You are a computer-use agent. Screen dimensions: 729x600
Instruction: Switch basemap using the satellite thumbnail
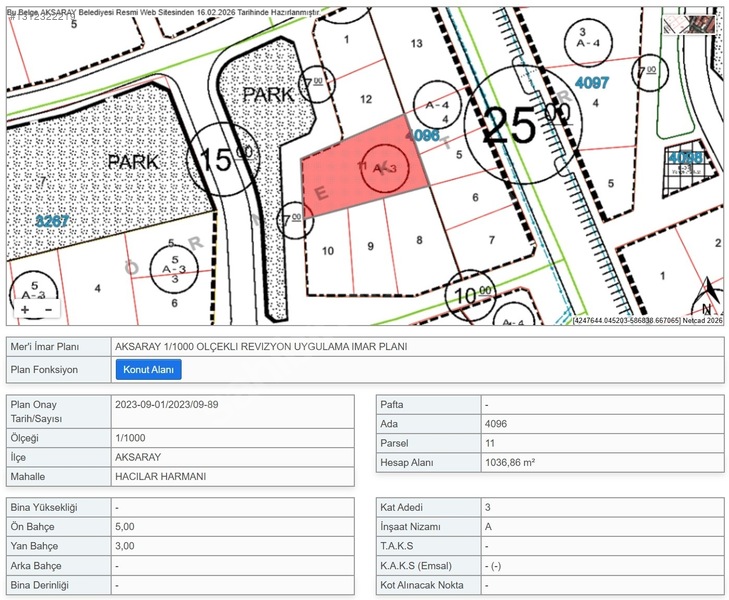point(689,24)
